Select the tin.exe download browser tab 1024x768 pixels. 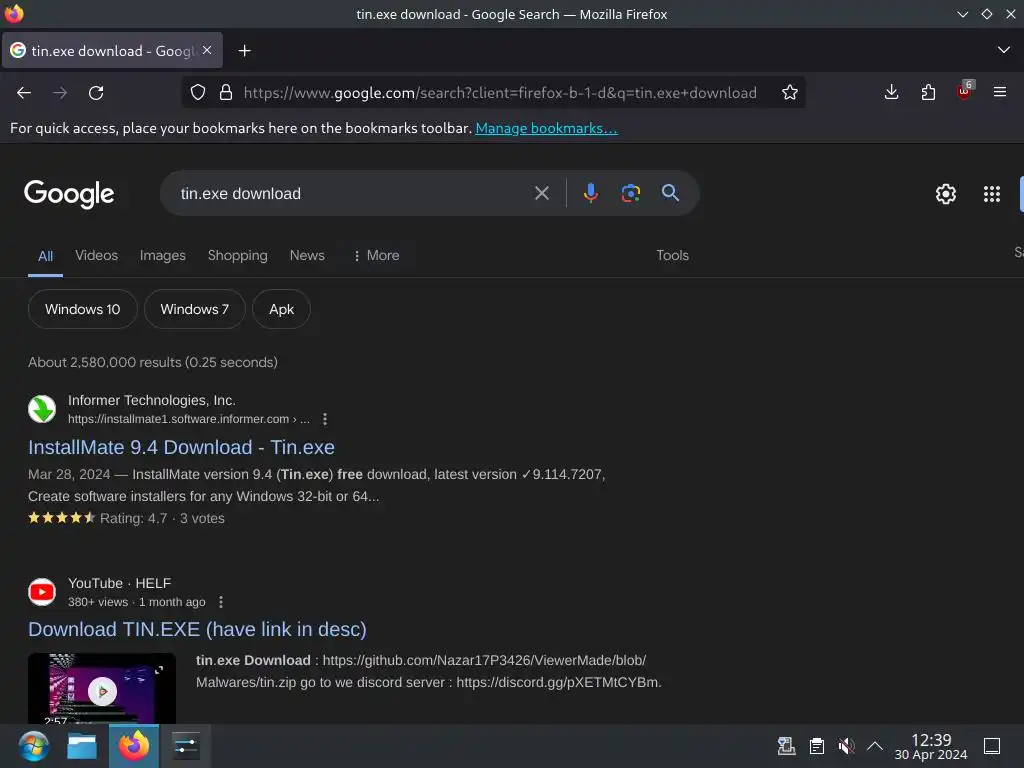112,51
